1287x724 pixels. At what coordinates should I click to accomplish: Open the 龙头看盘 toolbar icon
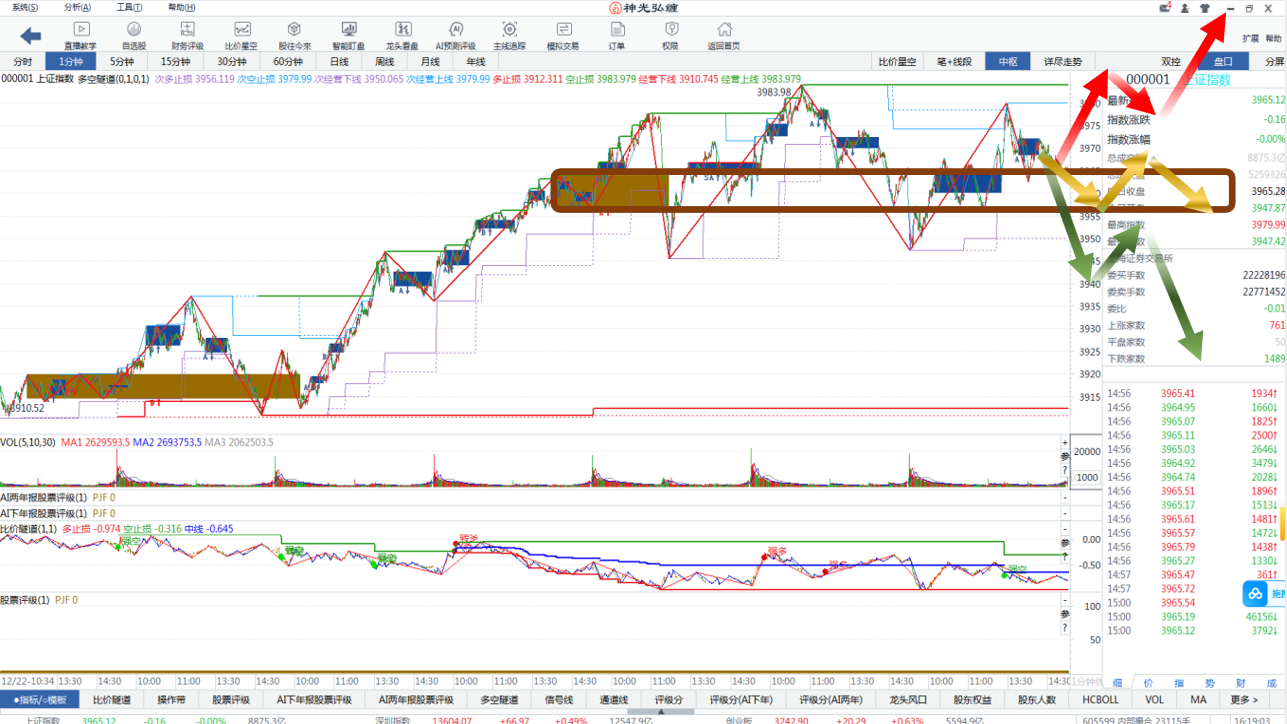402,36
